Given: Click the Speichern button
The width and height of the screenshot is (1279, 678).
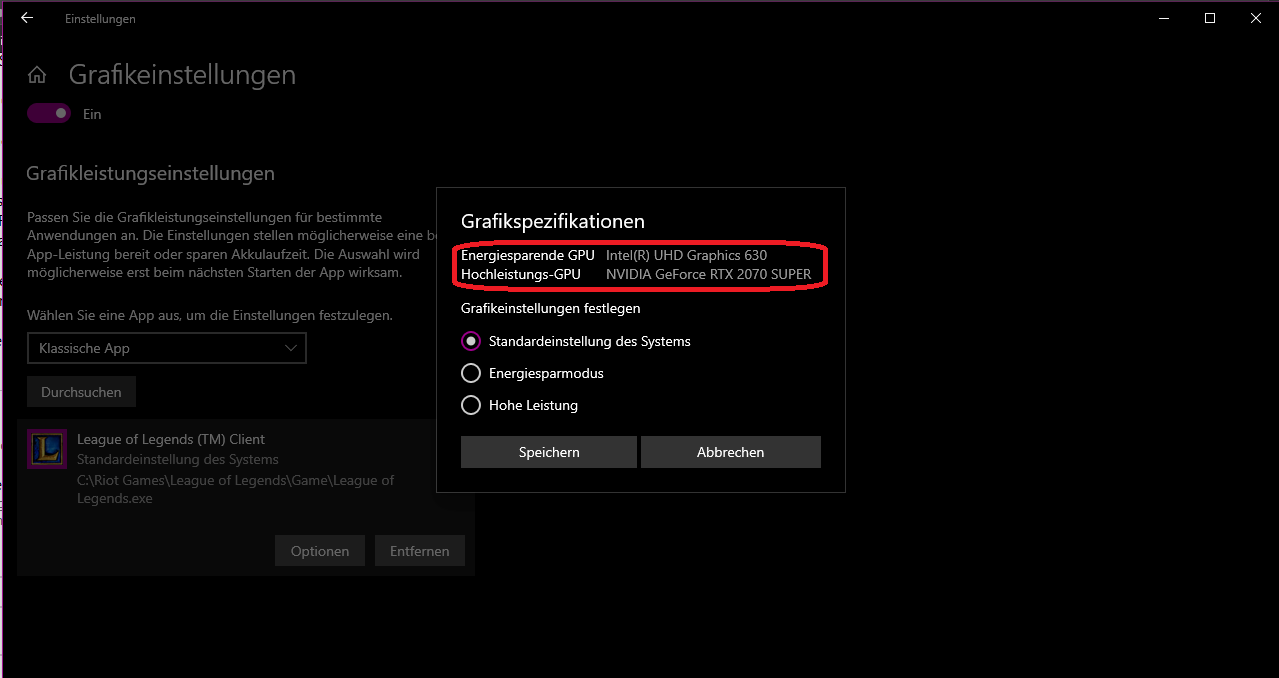Looking at the screenshot, I should (x=549, y=452).
